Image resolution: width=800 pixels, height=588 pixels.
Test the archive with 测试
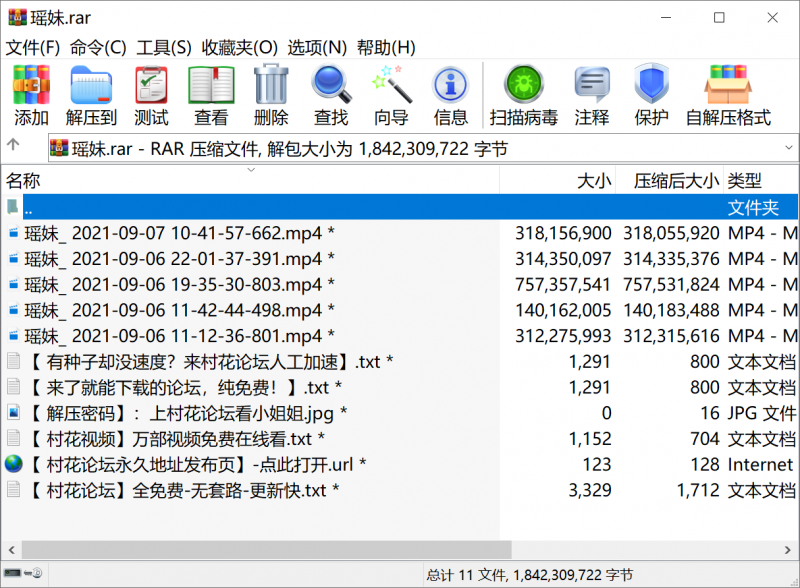click(x=151, y=93)
